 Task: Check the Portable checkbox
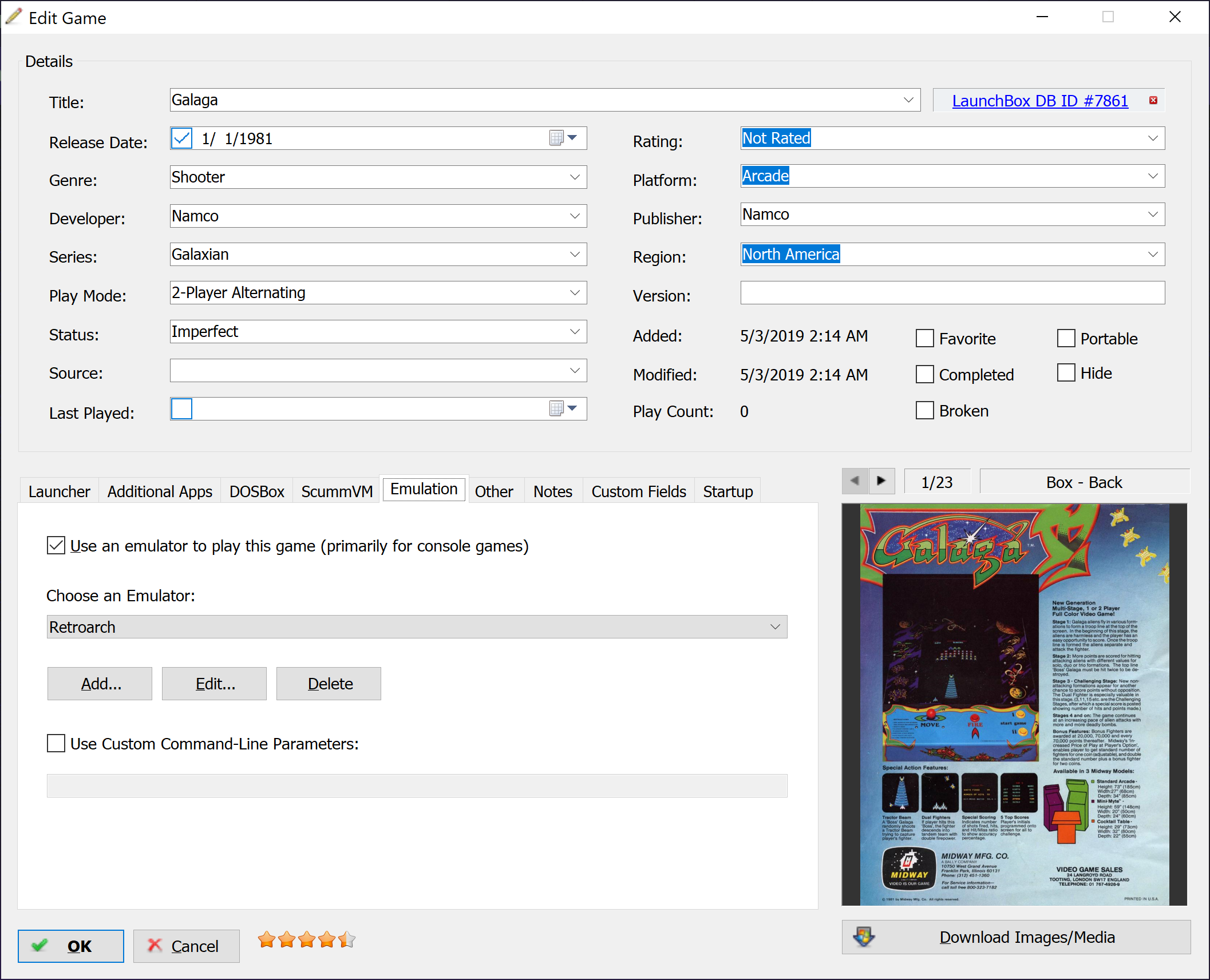coord(1066,338)
